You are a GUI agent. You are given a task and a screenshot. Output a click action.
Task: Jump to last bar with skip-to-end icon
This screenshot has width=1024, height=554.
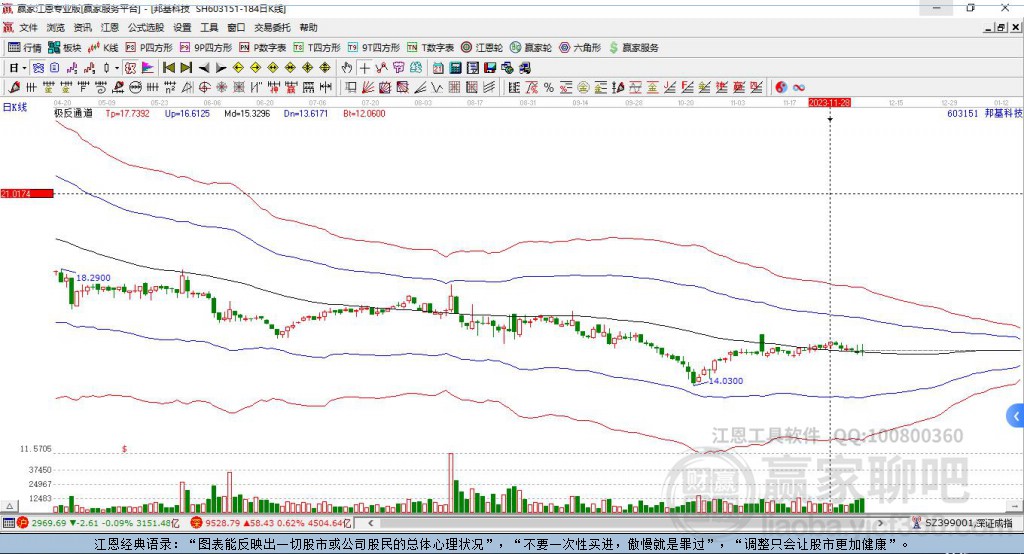(x=186, y=68)
